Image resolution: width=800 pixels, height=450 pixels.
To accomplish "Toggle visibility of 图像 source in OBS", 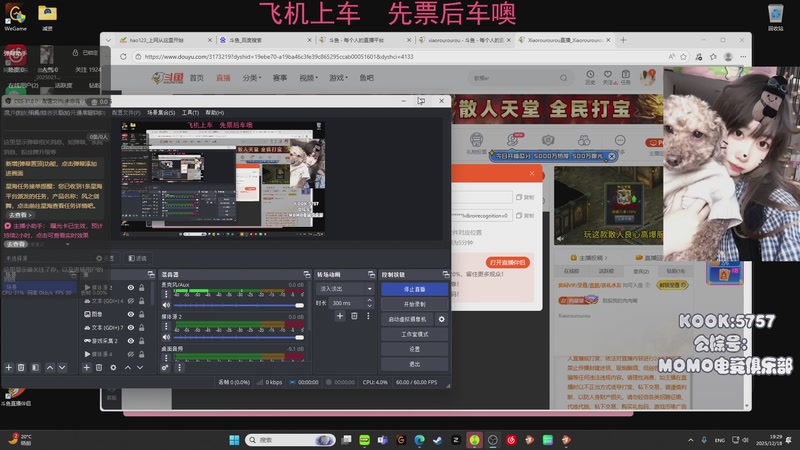I will point(131,314).
